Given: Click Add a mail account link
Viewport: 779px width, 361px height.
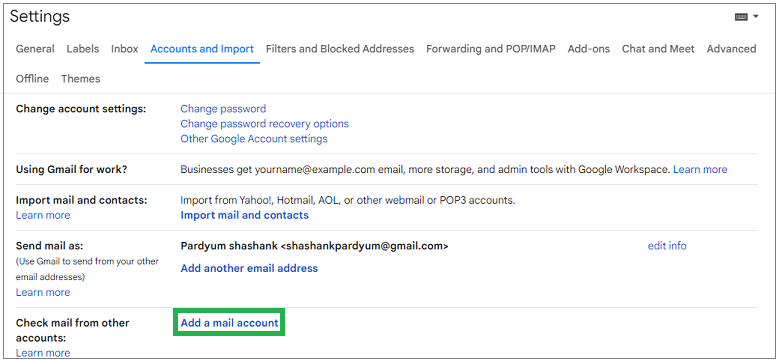Looking at the screenshot, I should [229, 323].
